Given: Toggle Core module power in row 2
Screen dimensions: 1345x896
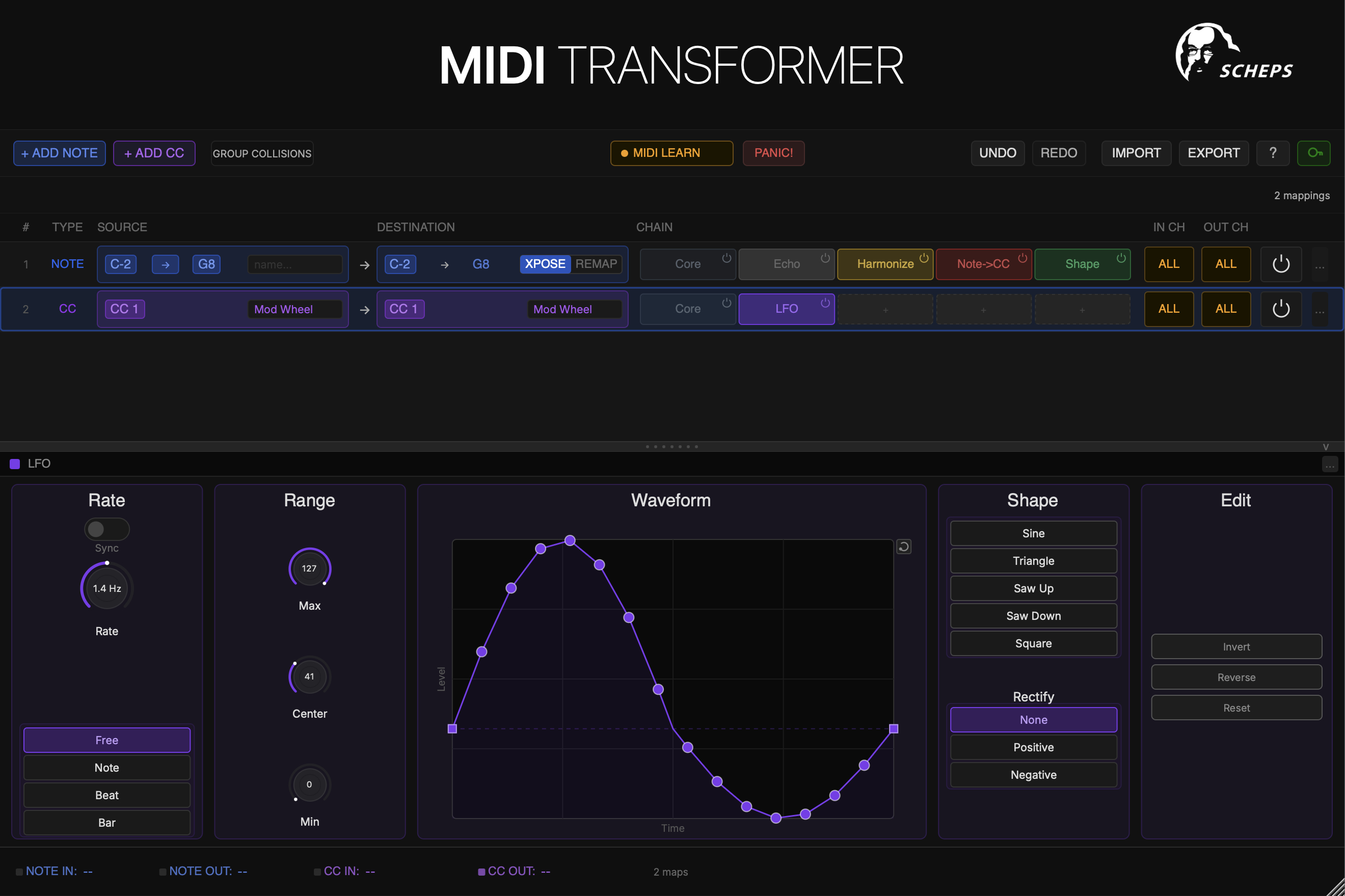Looking at the screenshot, I should [726, 302].
